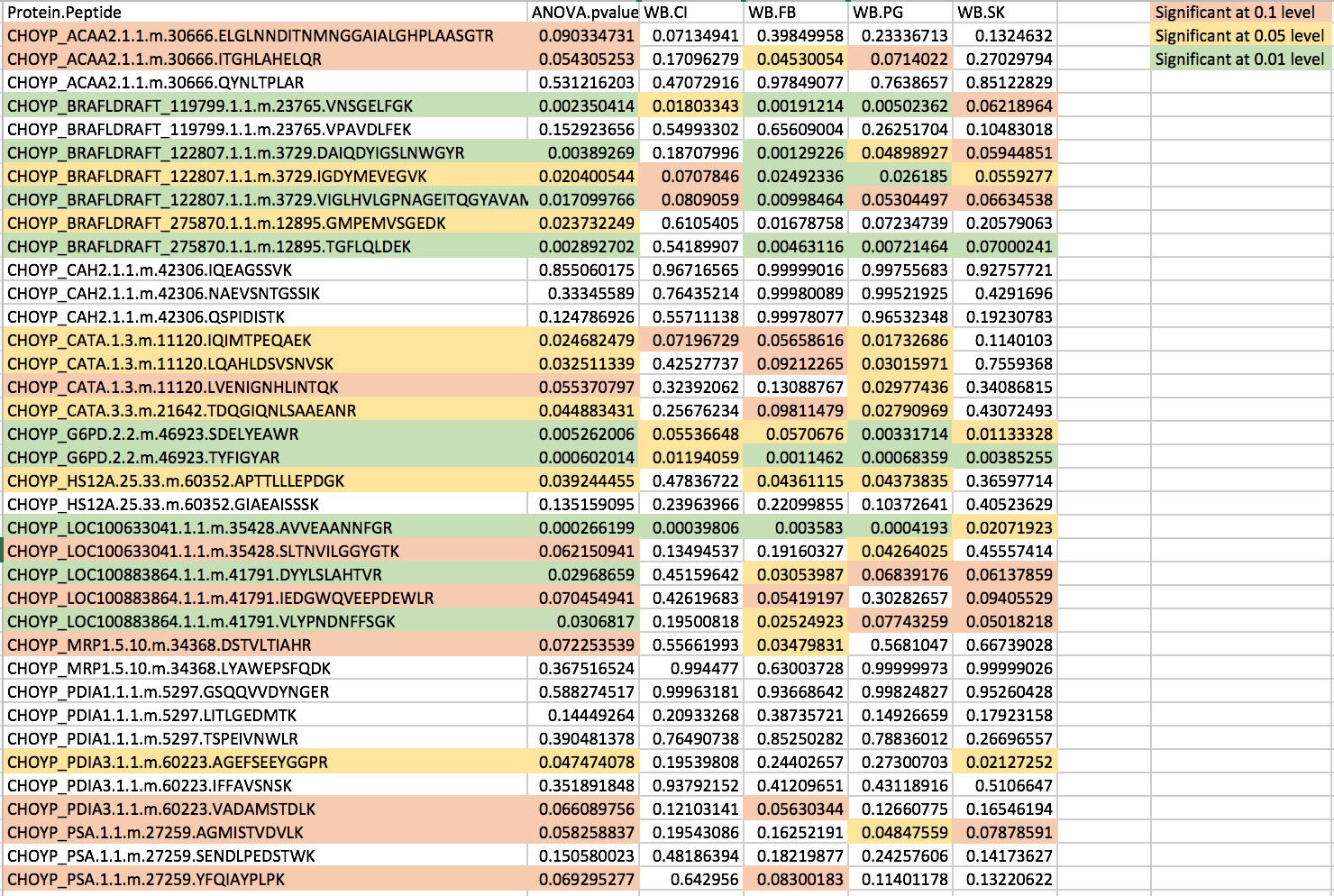Viewport: 1334px width, 896px height.
Task: Select the ANOVA p-value cell 0.000602014
Action: click(584, 458)
